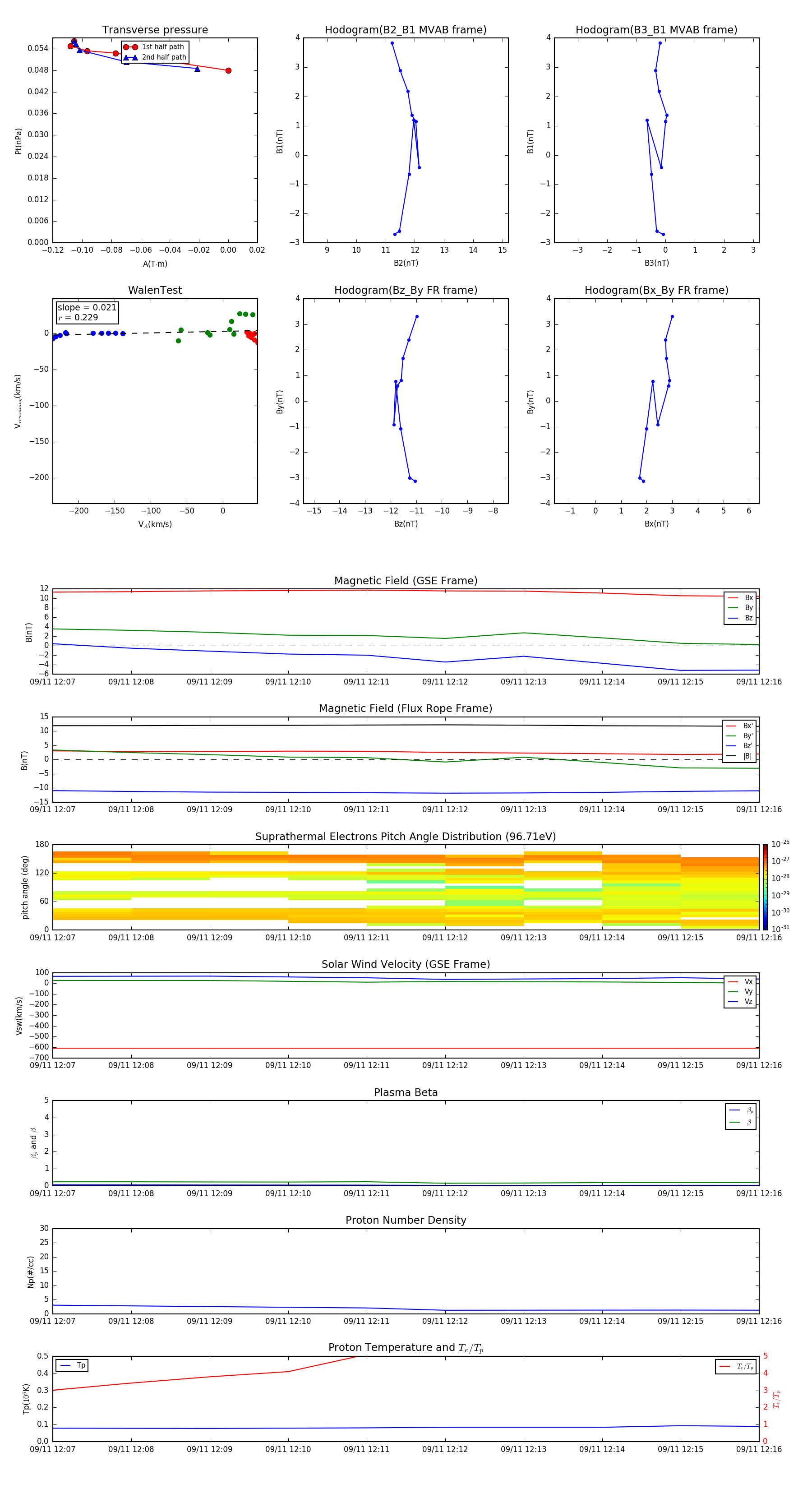Image resolution: width=812 pixels, height=1489 pixels.
Task: Click the 'Plasma Beta' plot title
Action: click(406, 1092)
